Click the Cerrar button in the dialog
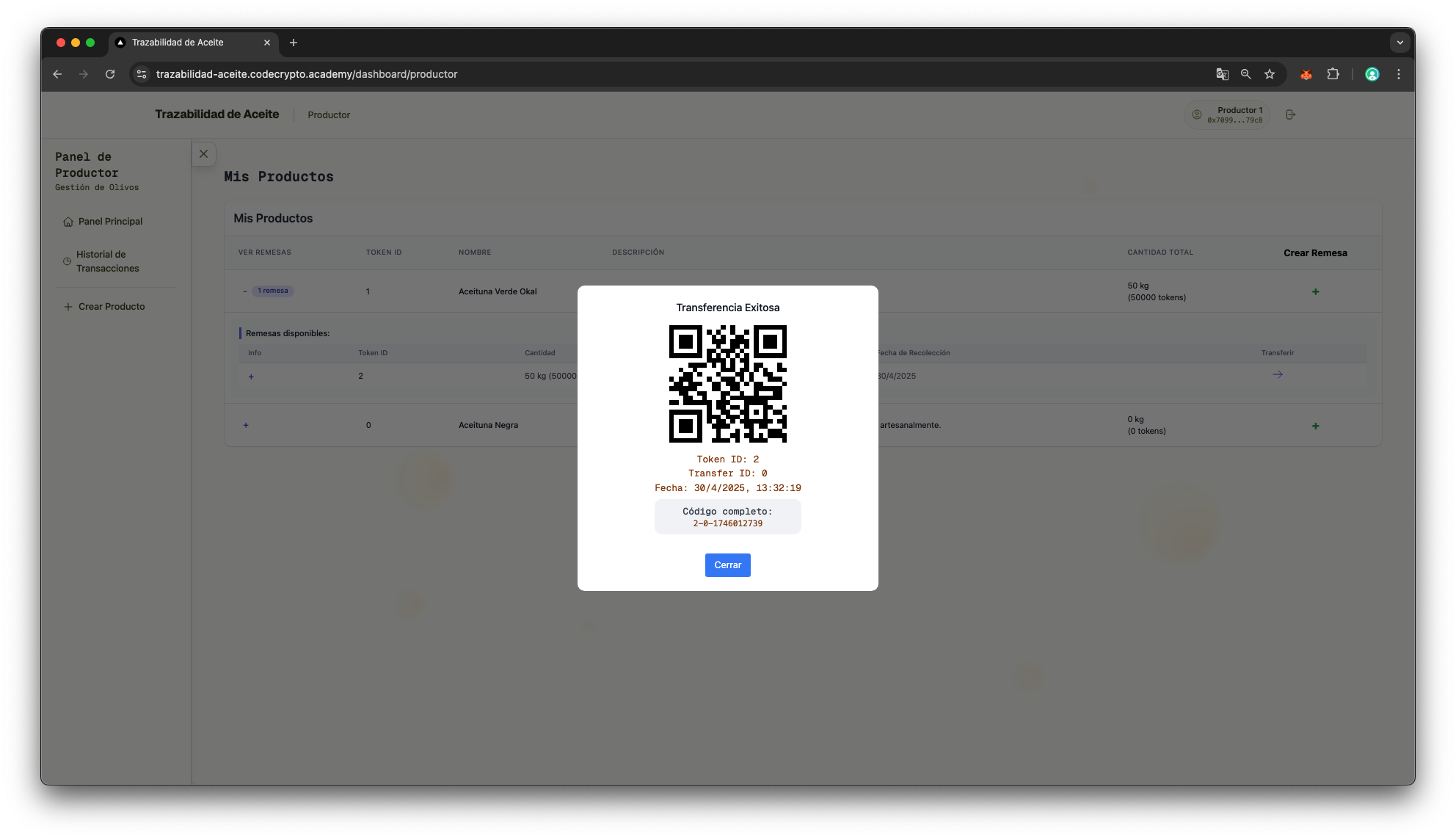 tap(727, 565)
